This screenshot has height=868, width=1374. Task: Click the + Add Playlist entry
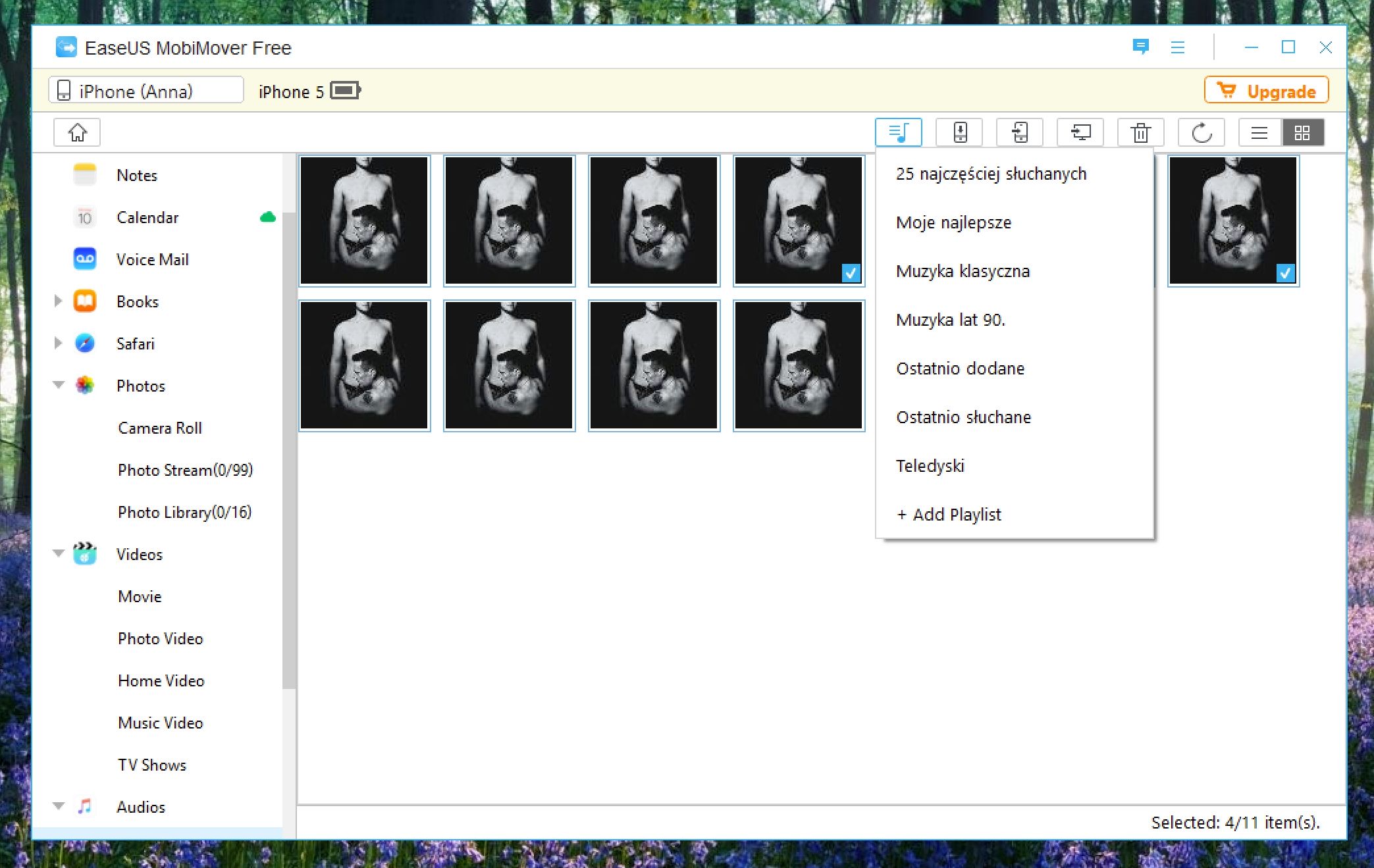tap(949, 515)
